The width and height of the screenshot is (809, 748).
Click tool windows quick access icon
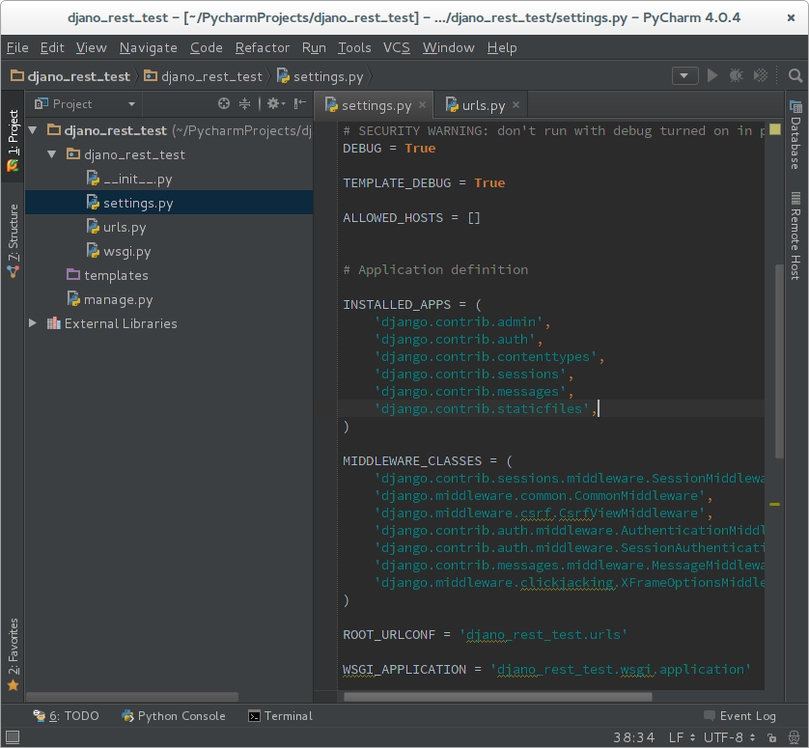coord(12,737)
